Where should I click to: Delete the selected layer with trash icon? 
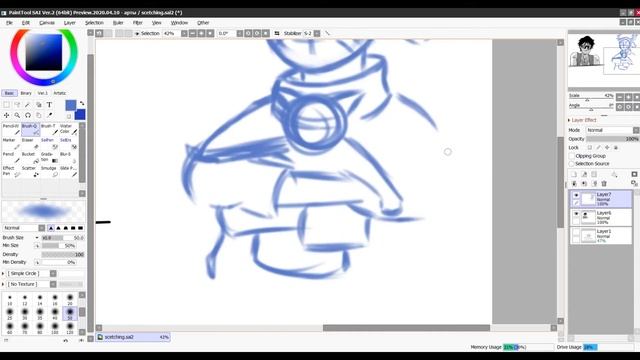coord(604,184)
